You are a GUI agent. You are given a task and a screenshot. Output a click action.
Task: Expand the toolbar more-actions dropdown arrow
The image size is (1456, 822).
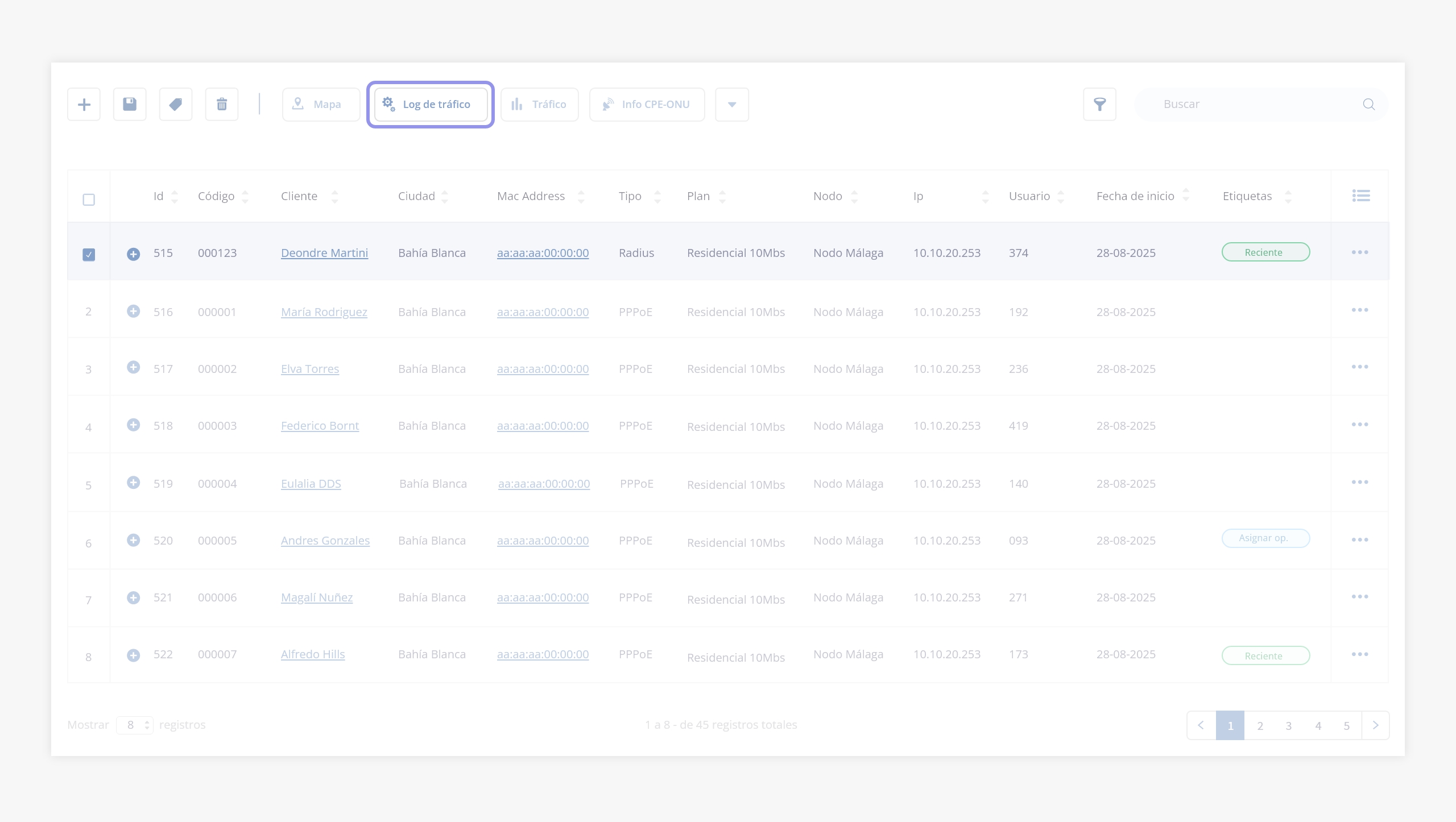point(732,105)
